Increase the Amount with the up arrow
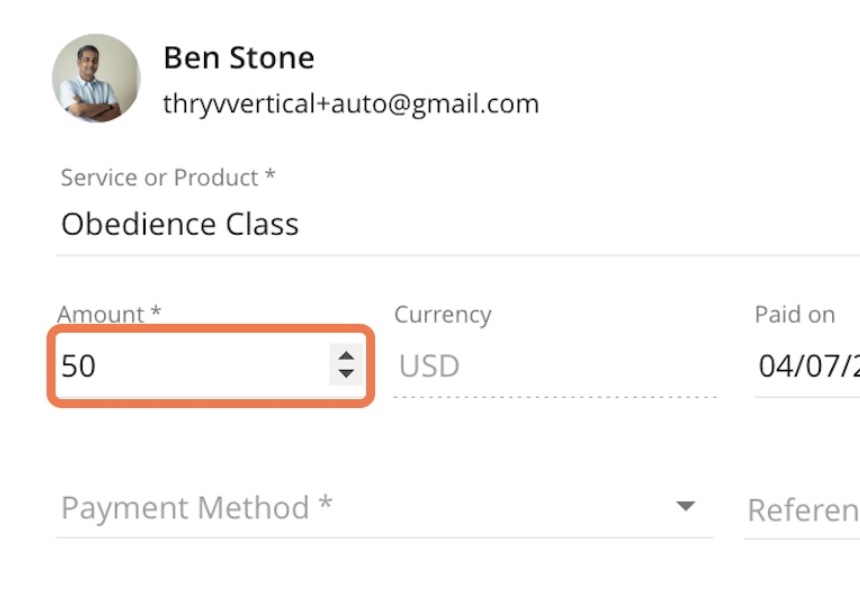Image resolution: width=860 pixels, height=612 pixels. pos(346,356)
